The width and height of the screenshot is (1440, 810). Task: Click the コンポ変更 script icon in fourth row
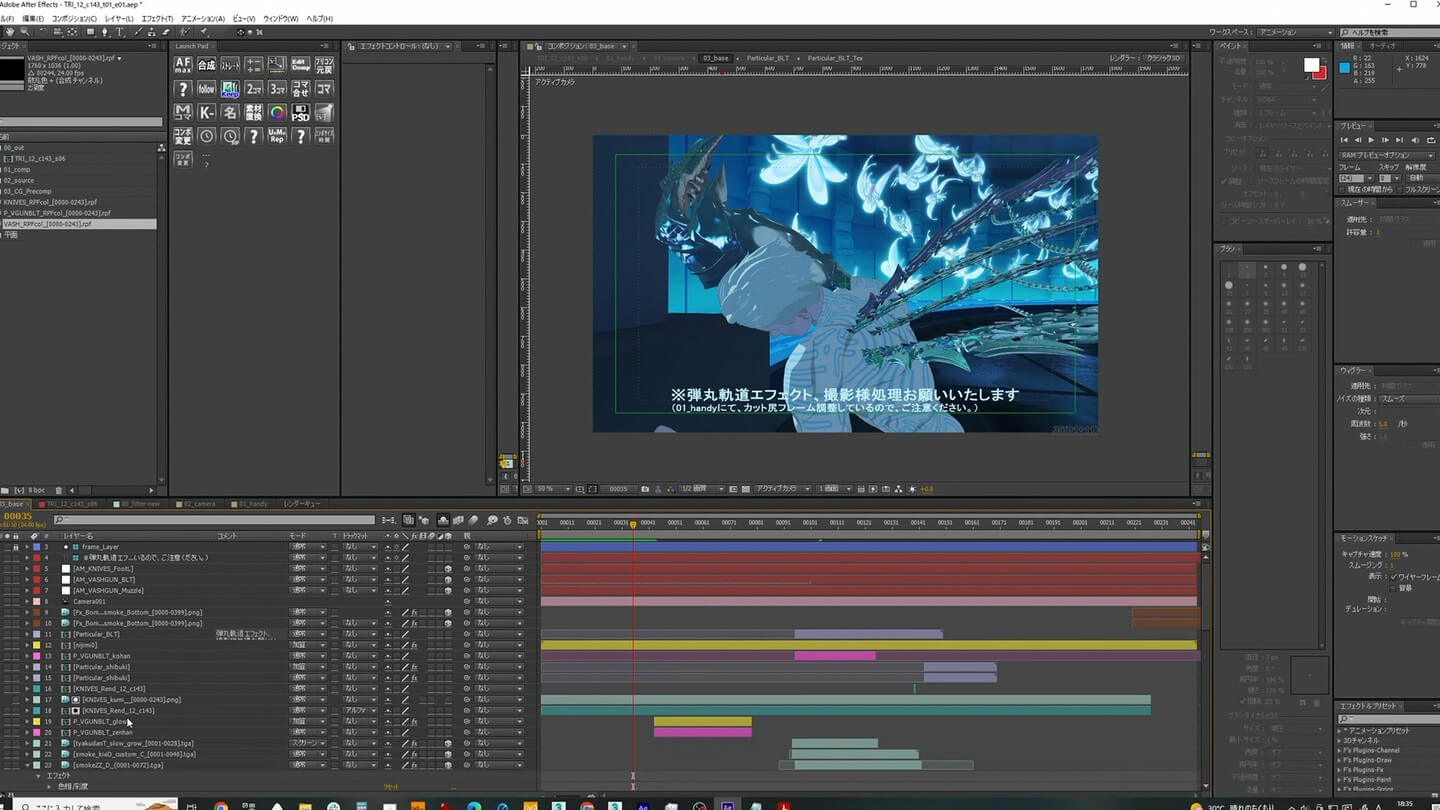183,136
